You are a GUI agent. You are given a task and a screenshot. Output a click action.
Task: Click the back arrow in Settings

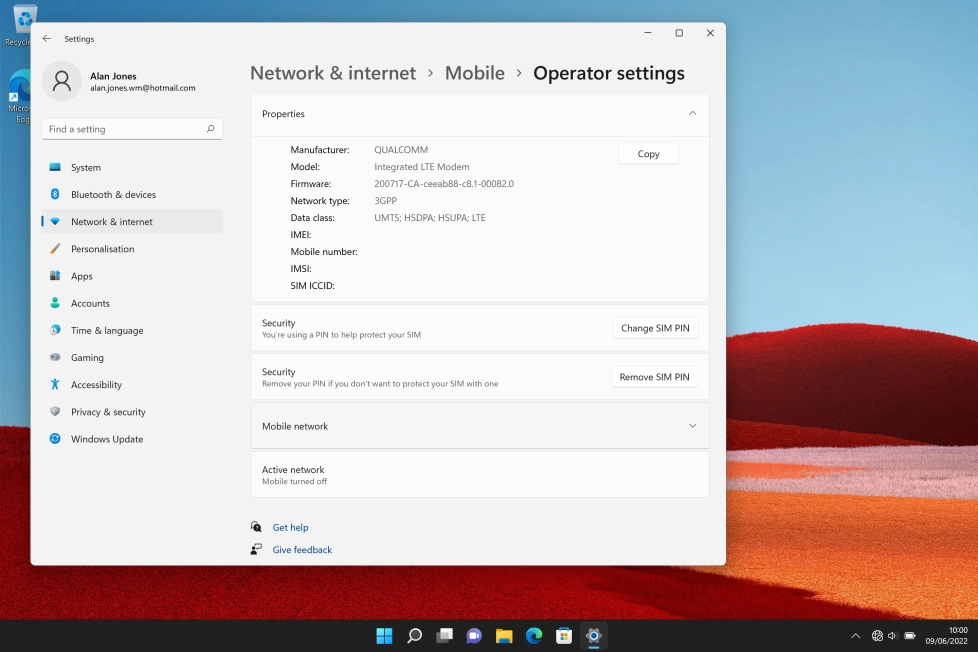47,39
